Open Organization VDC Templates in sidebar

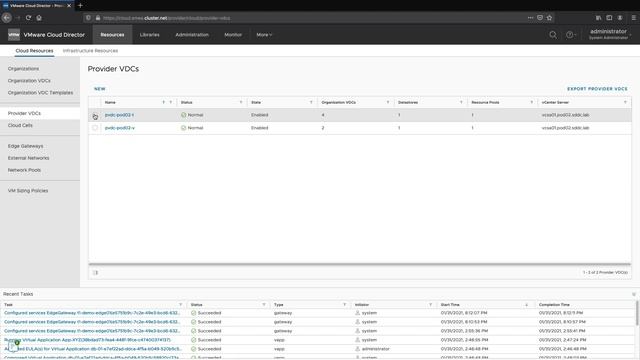(x=40, y=93)
